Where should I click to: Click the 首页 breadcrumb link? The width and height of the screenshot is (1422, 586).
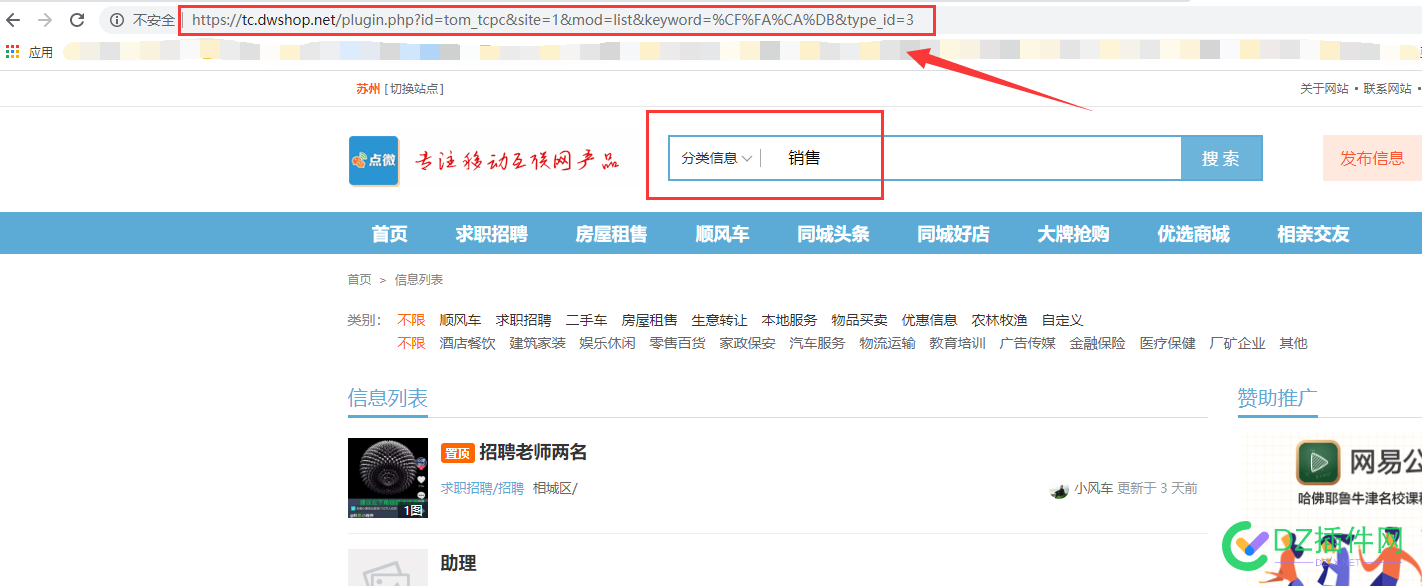point(359,280)
